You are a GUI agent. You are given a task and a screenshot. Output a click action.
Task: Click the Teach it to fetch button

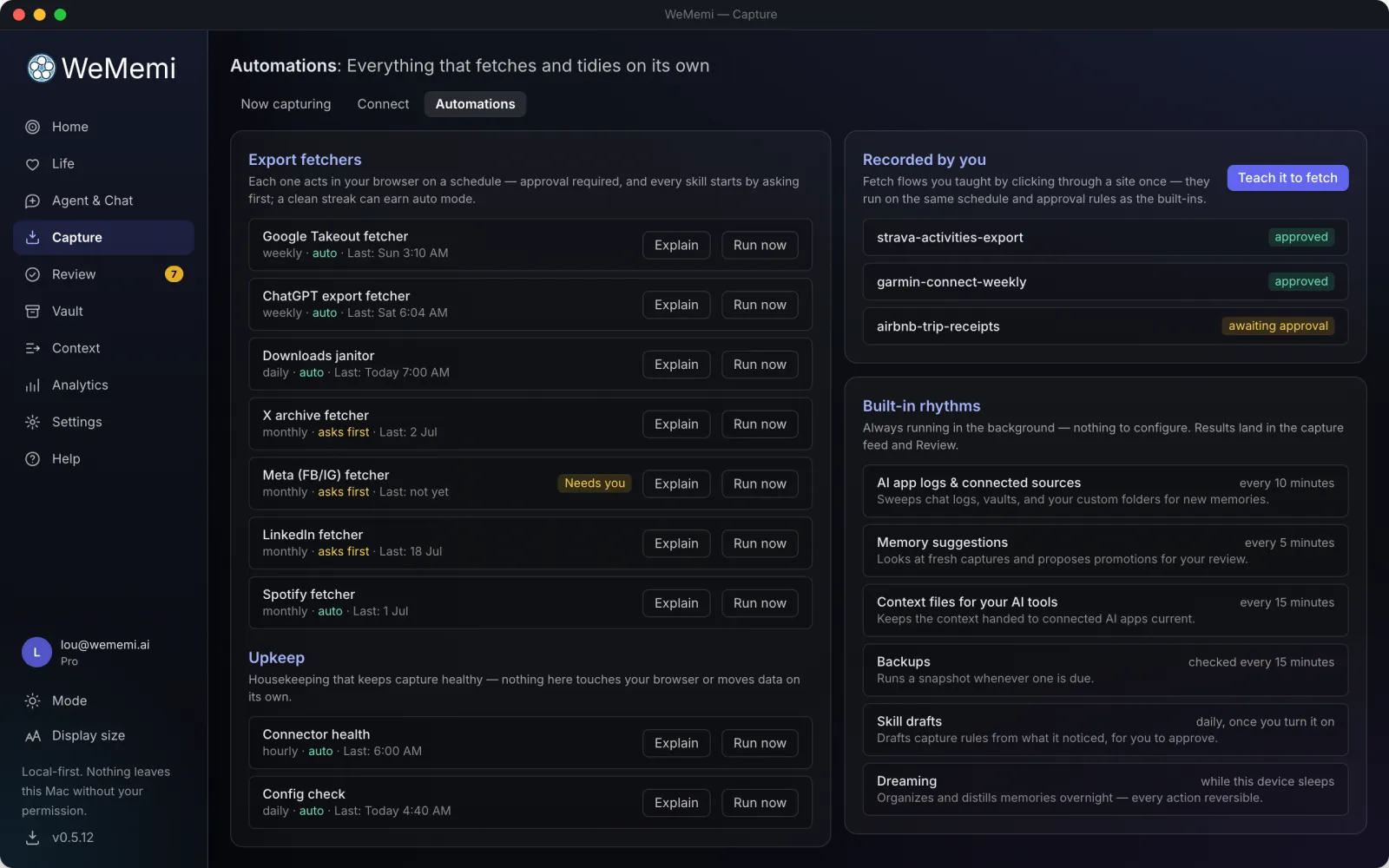[1287, 178]
